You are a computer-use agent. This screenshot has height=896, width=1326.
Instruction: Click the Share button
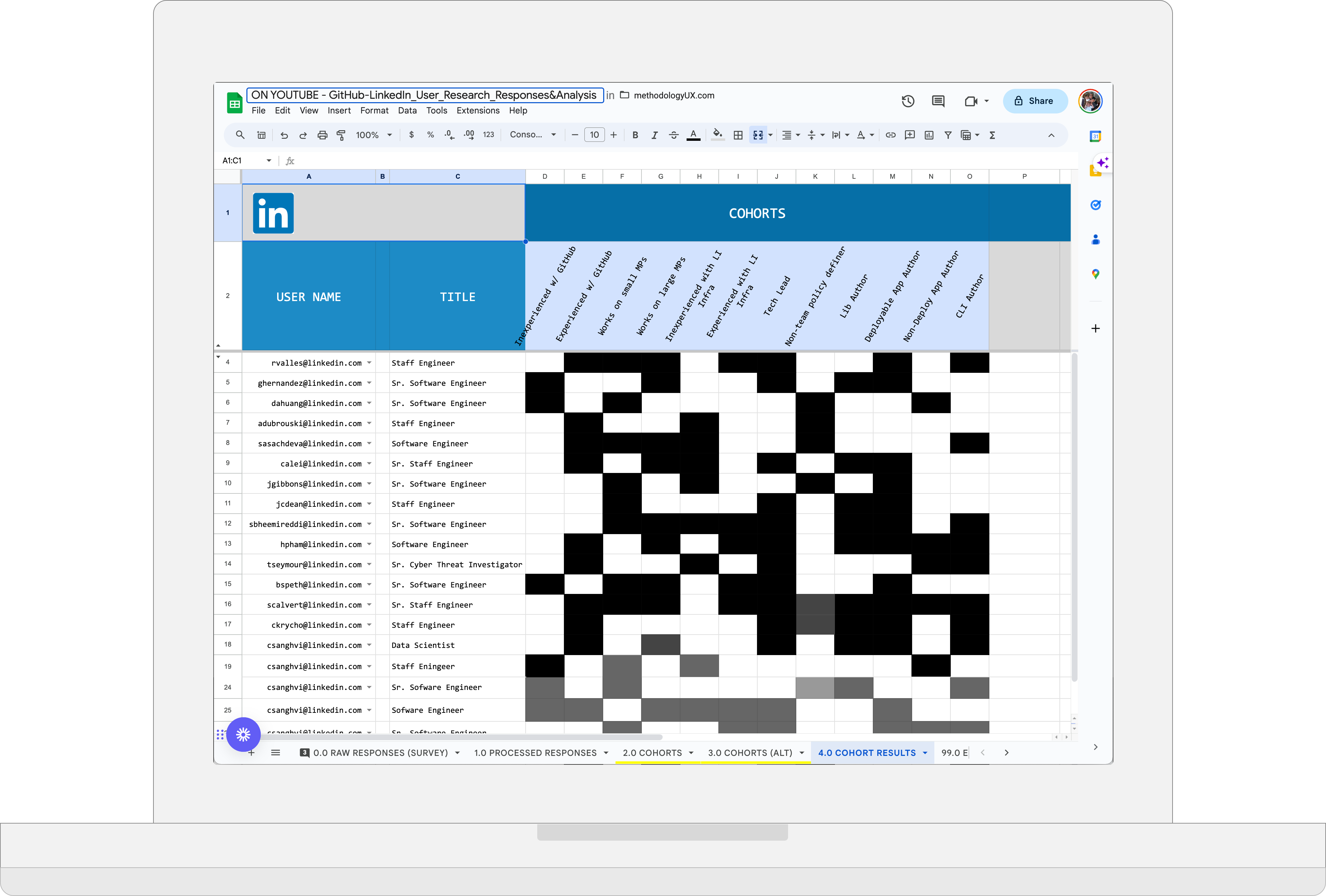tap(1034, 101)
